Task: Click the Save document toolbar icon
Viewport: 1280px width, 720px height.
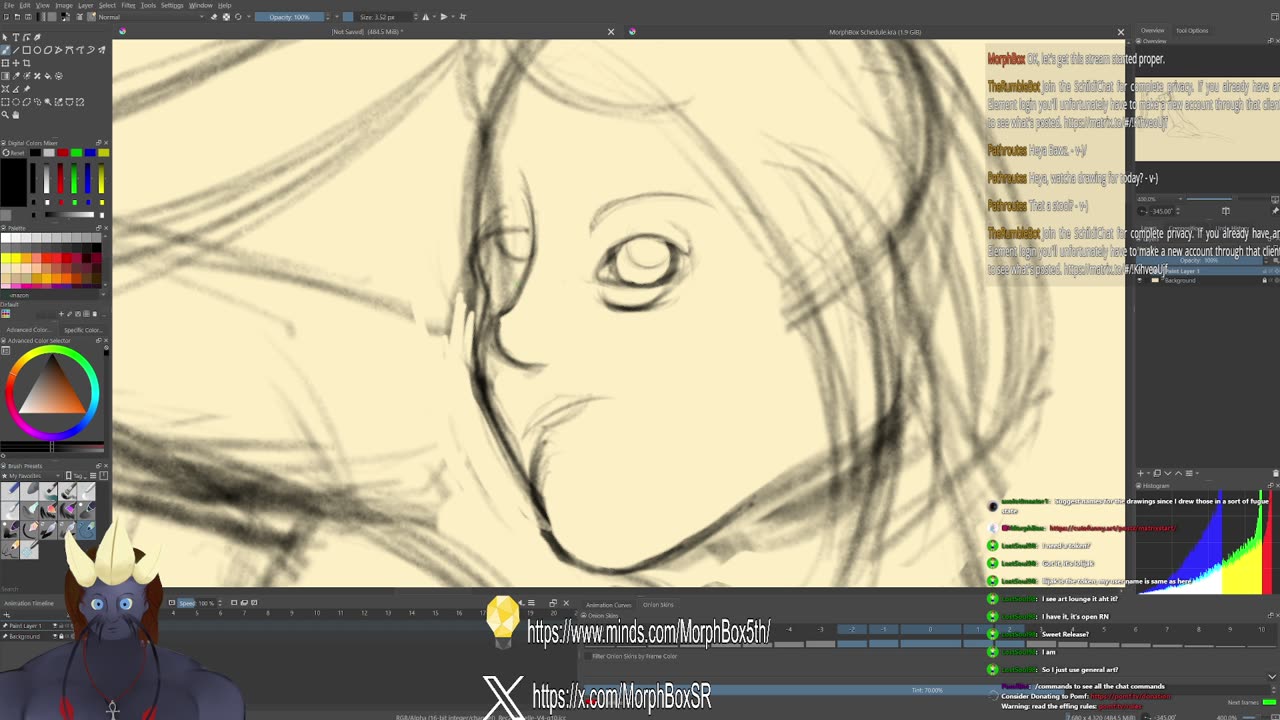Action: coord(27,17)
